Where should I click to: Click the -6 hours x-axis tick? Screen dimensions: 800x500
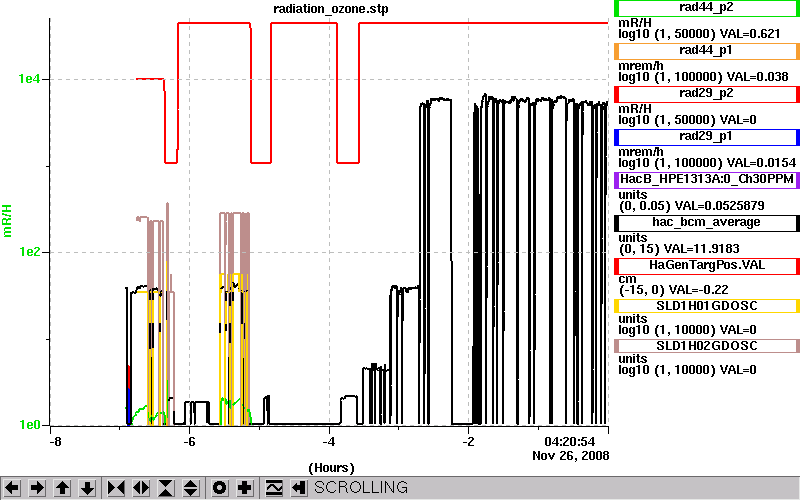tap(189, 441)
